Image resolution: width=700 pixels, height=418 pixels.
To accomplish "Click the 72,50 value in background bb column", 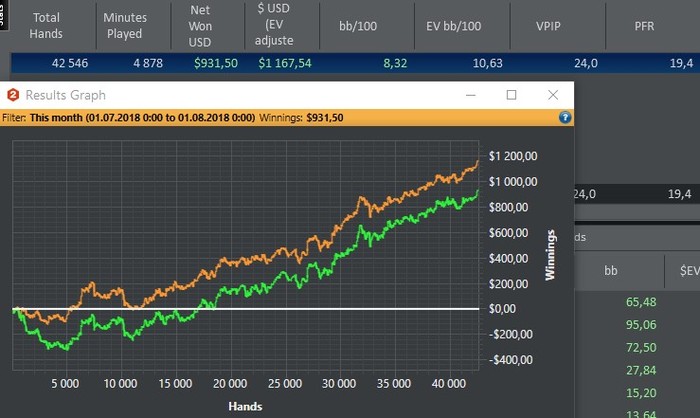I will (x=641, y=347).
